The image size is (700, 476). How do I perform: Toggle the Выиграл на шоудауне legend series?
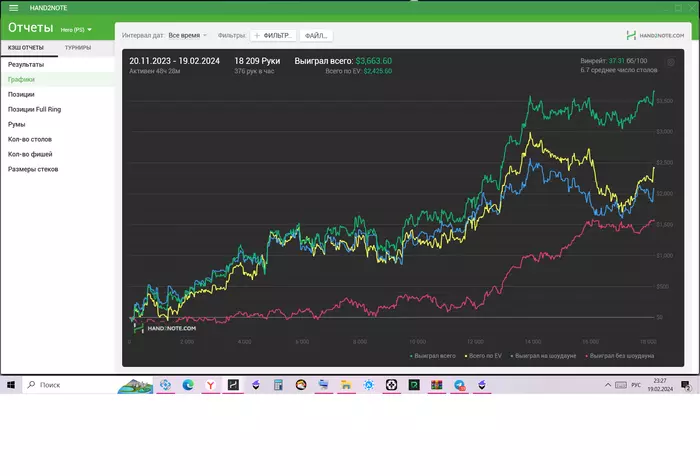543,356
